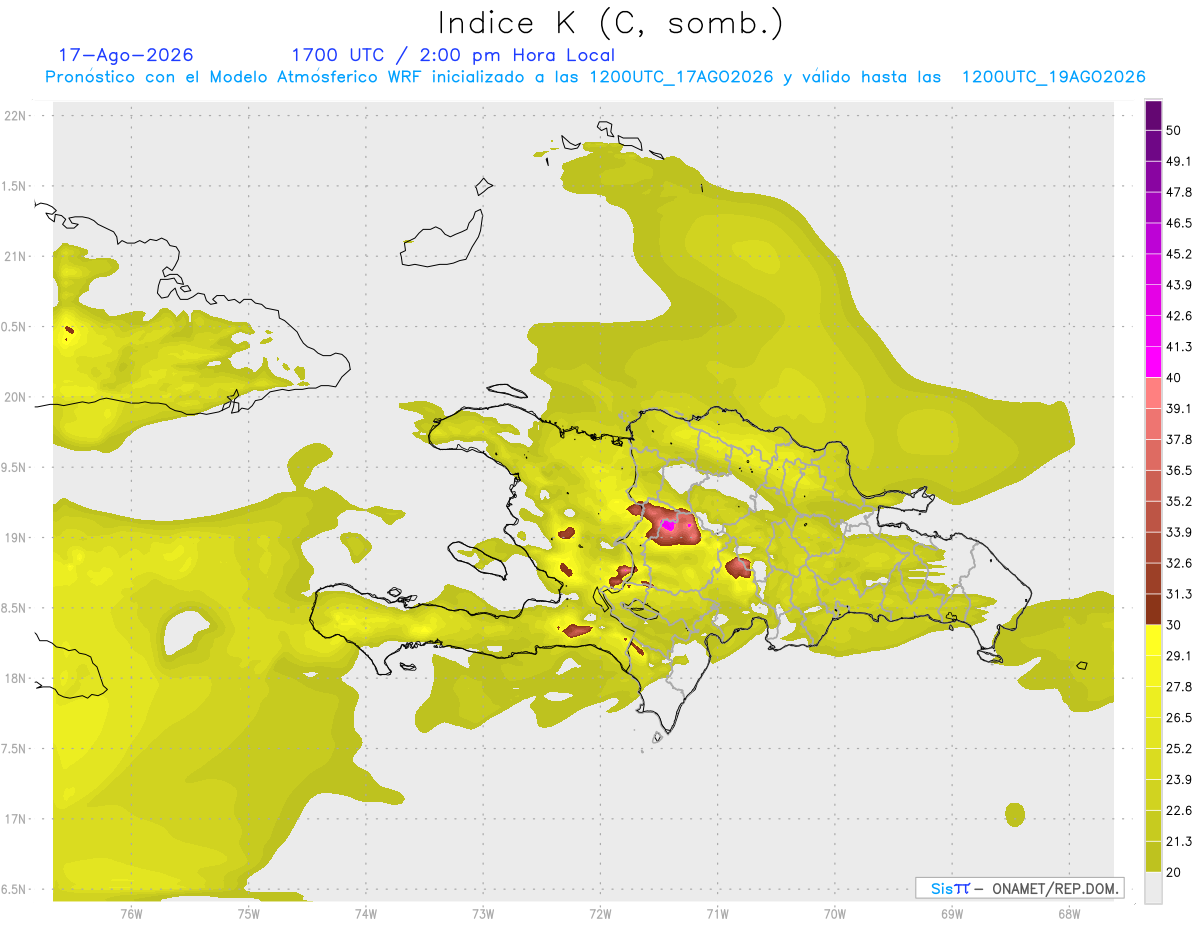Click the legend value "32.6"
The width and height of the screenshot is (1200, 927).
[x=1179, y=563]
